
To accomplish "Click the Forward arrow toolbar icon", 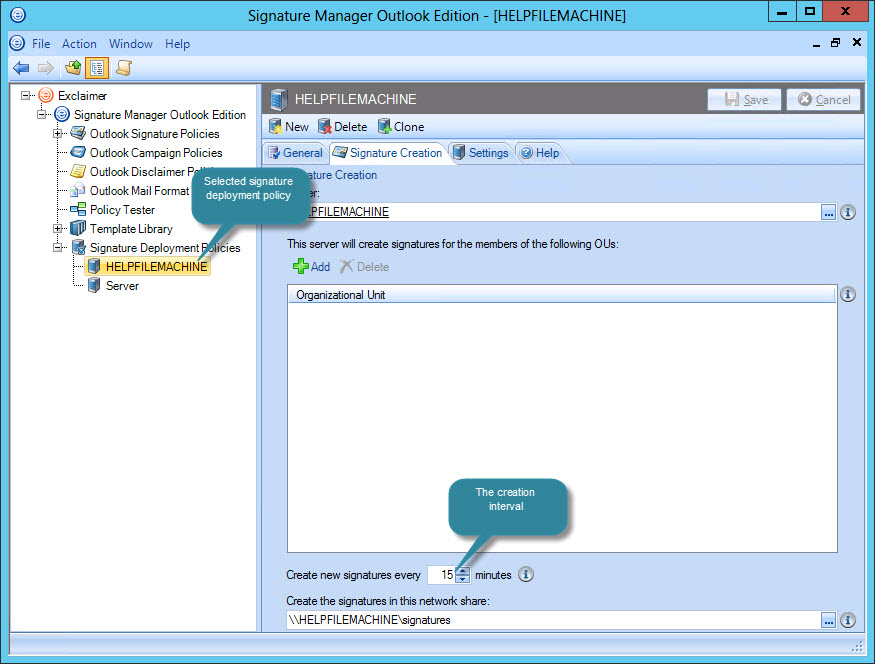I will pos(46,68).
